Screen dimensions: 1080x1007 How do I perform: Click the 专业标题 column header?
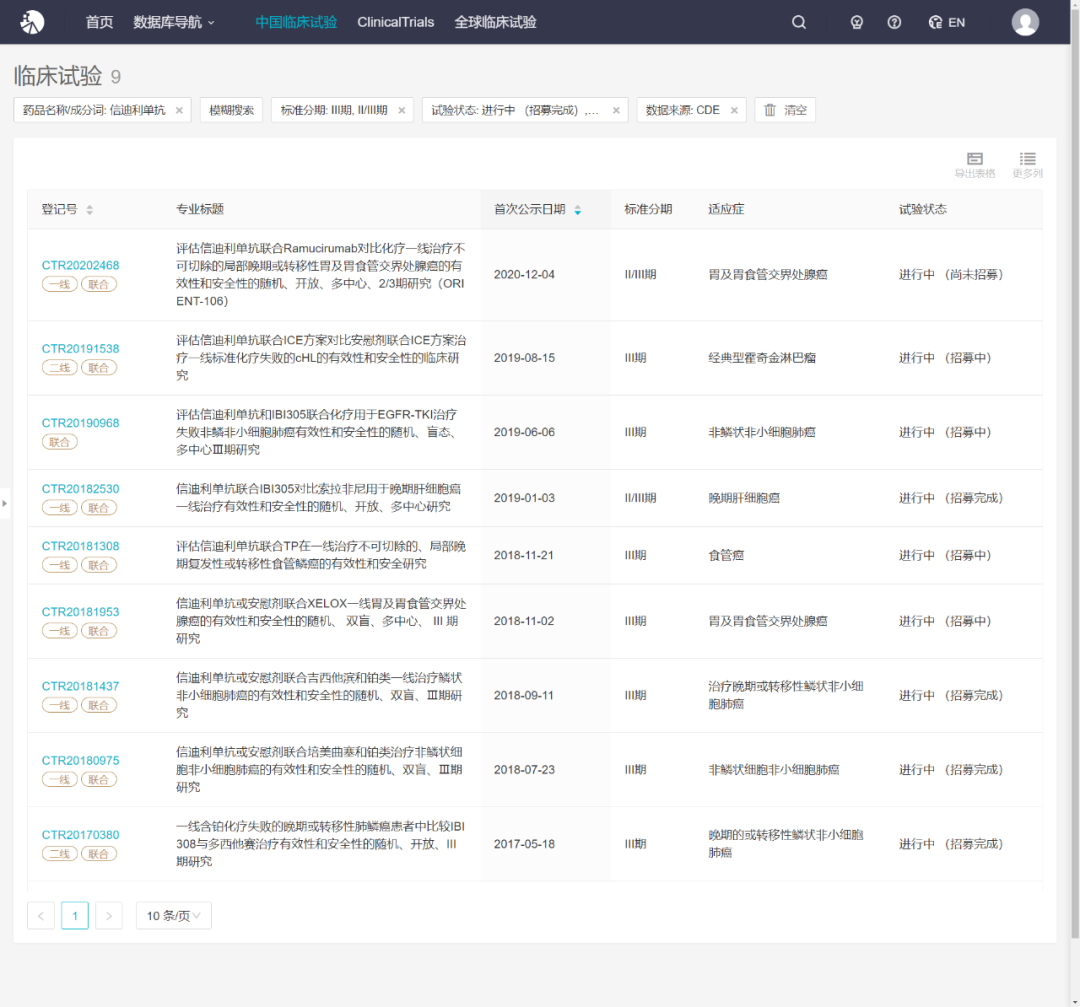200,209
